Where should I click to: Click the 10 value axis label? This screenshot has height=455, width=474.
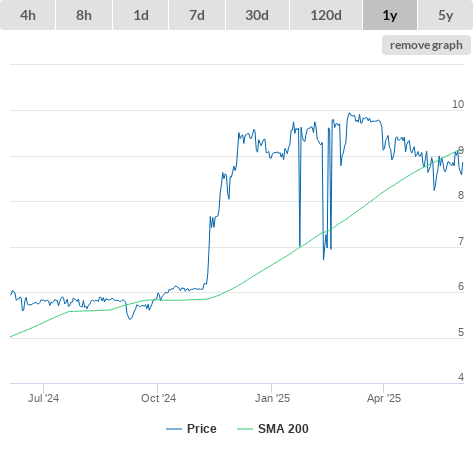click(458, 104)
